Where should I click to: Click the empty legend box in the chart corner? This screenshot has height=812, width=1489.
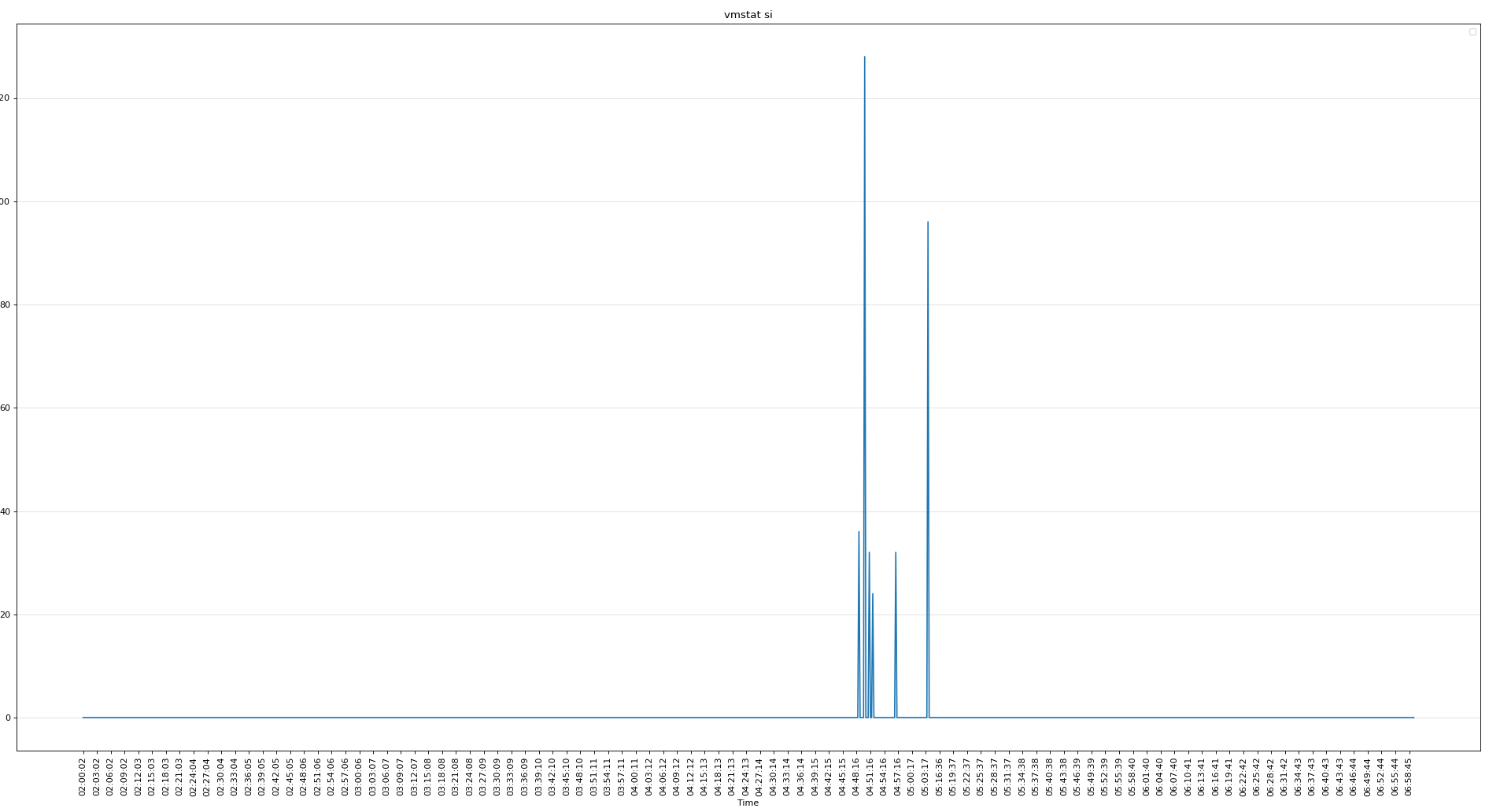point(1472,32)
